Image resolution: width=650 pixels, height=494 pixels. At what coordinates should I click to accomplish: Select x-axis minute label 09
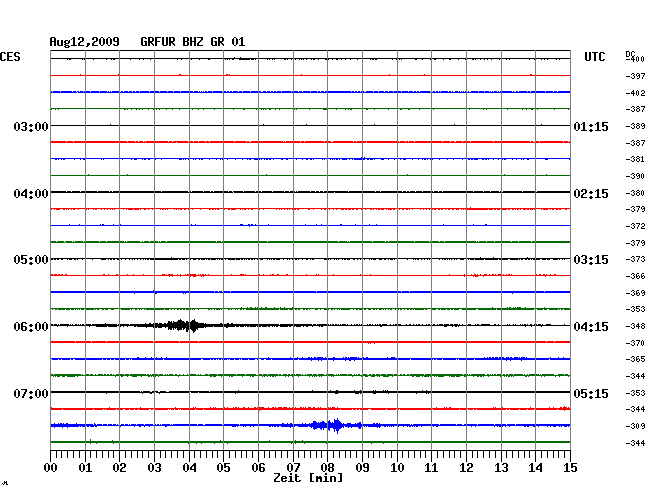(362, 467)
